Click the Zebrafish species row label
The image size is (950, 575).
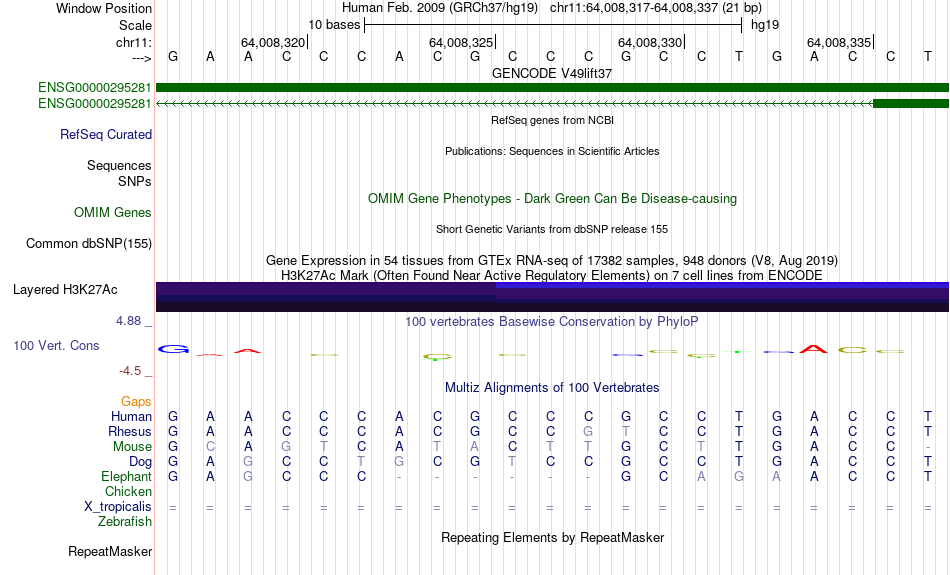pos(125,522)
